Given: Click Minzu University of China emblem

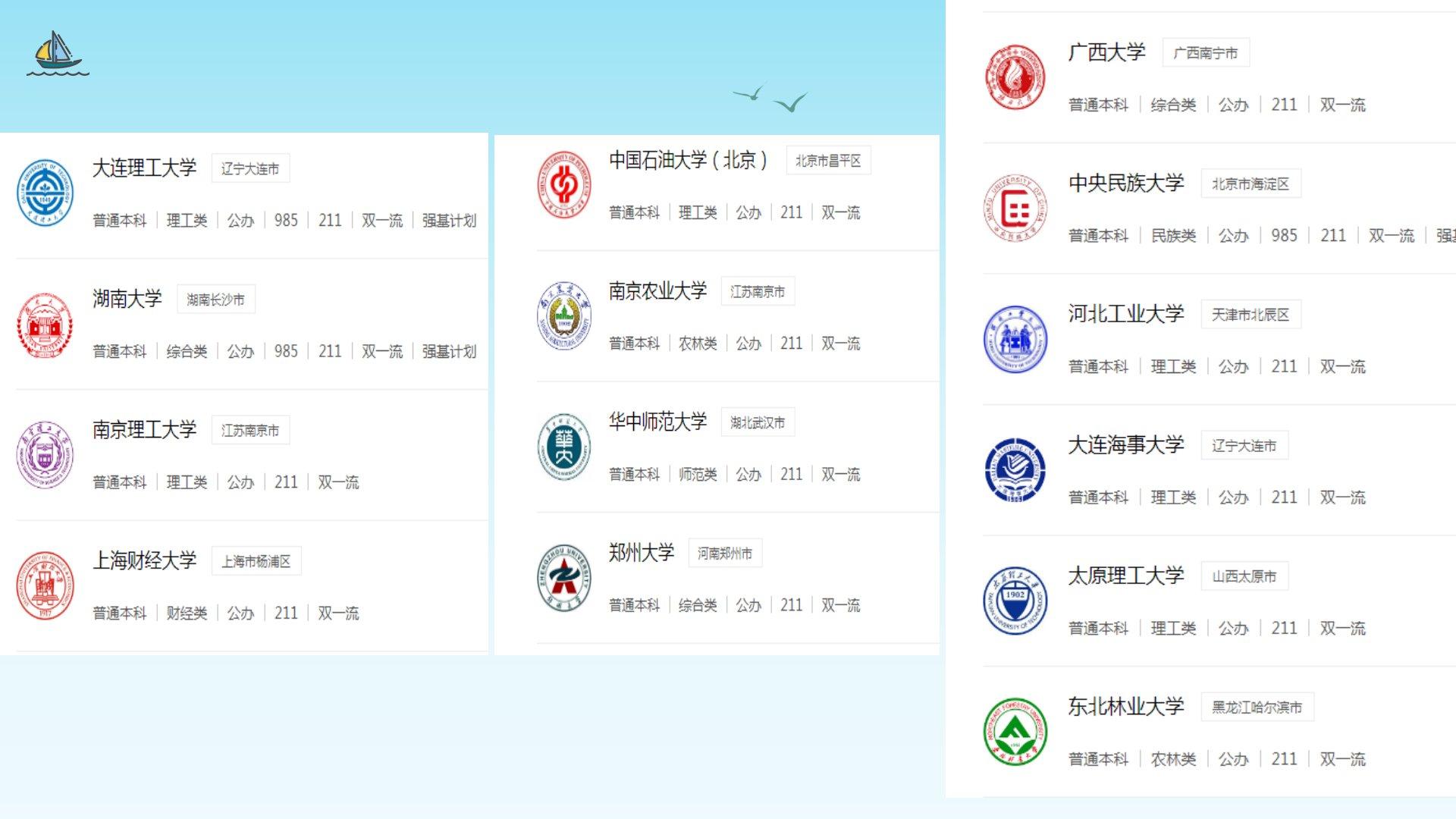Looking at the screenshot, I should click(x=1015, y=208).
